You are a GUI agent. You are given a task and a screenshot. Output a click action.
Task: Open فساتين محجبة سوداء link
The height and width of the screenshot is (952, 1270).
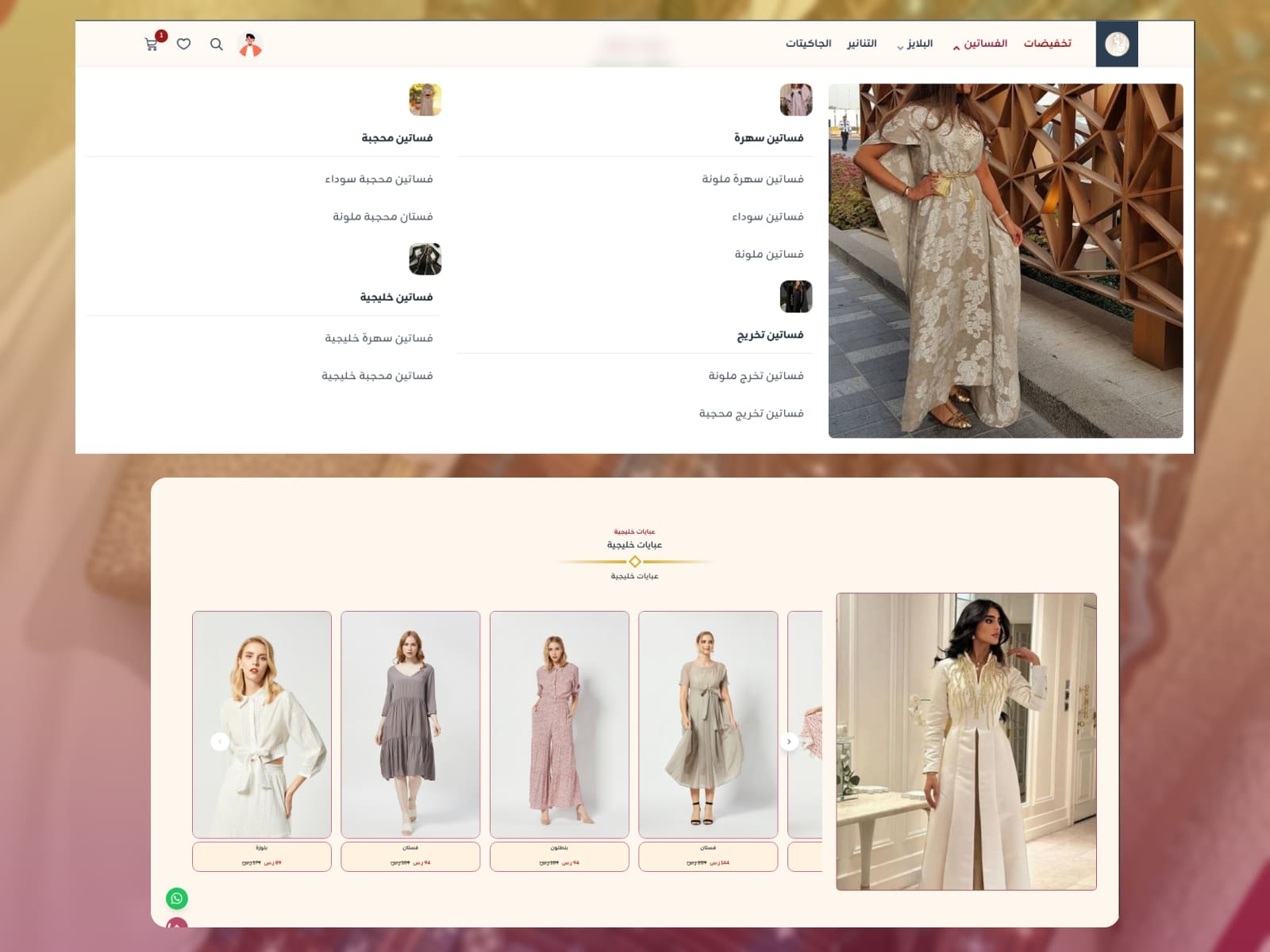pyautogui.click(x=379, y=179)
